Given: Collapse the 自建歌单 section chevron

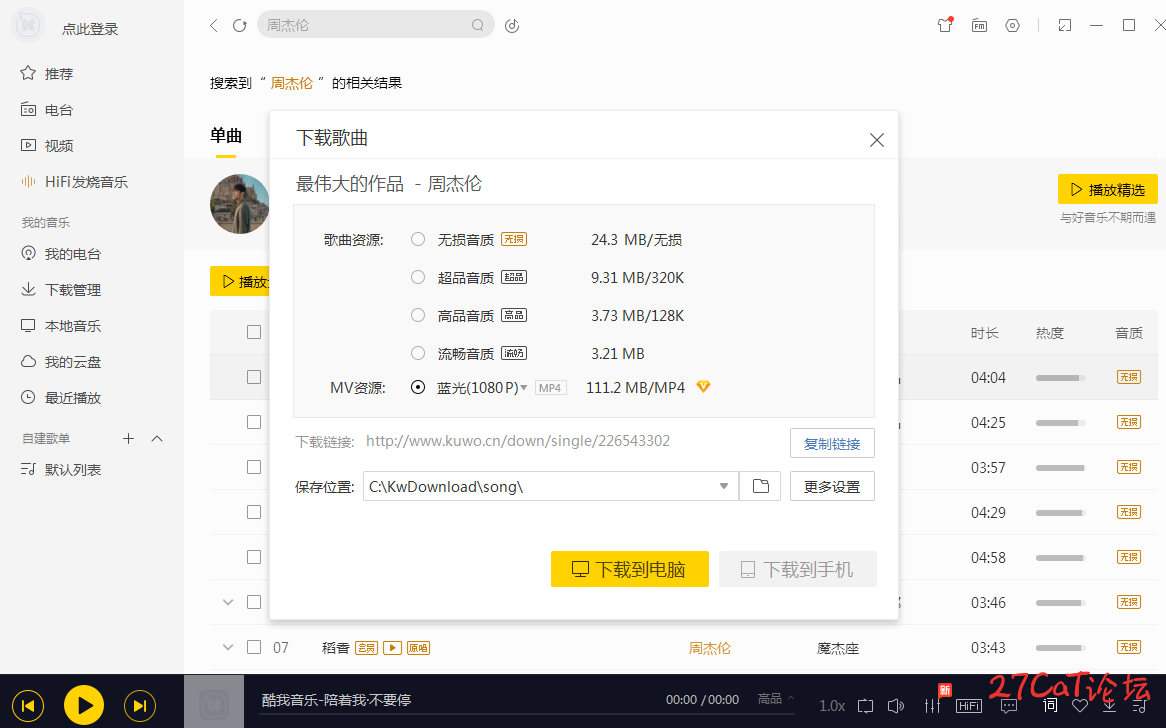Looking at the screenshot, I should click(157, 439).
